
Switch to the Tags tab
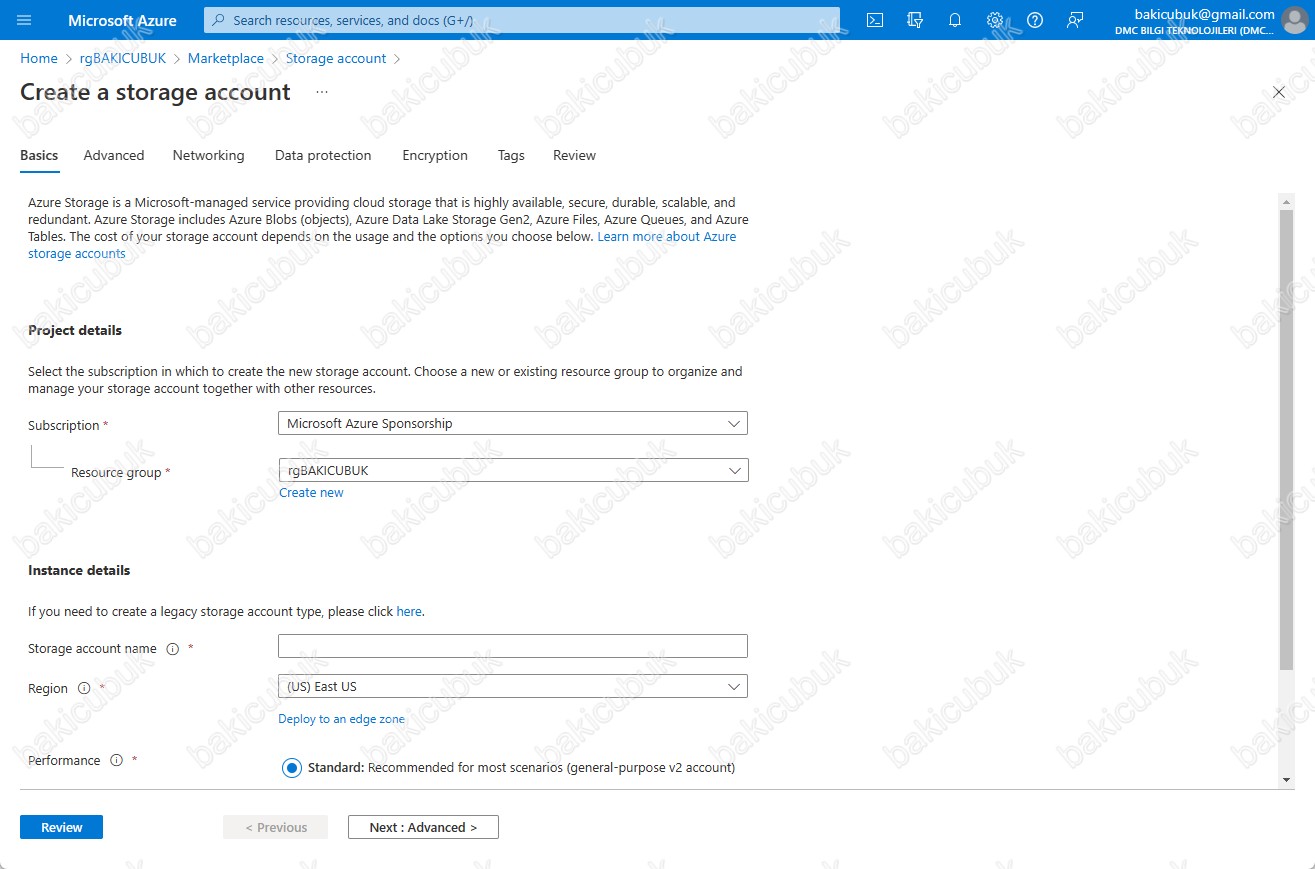point(511,155)
